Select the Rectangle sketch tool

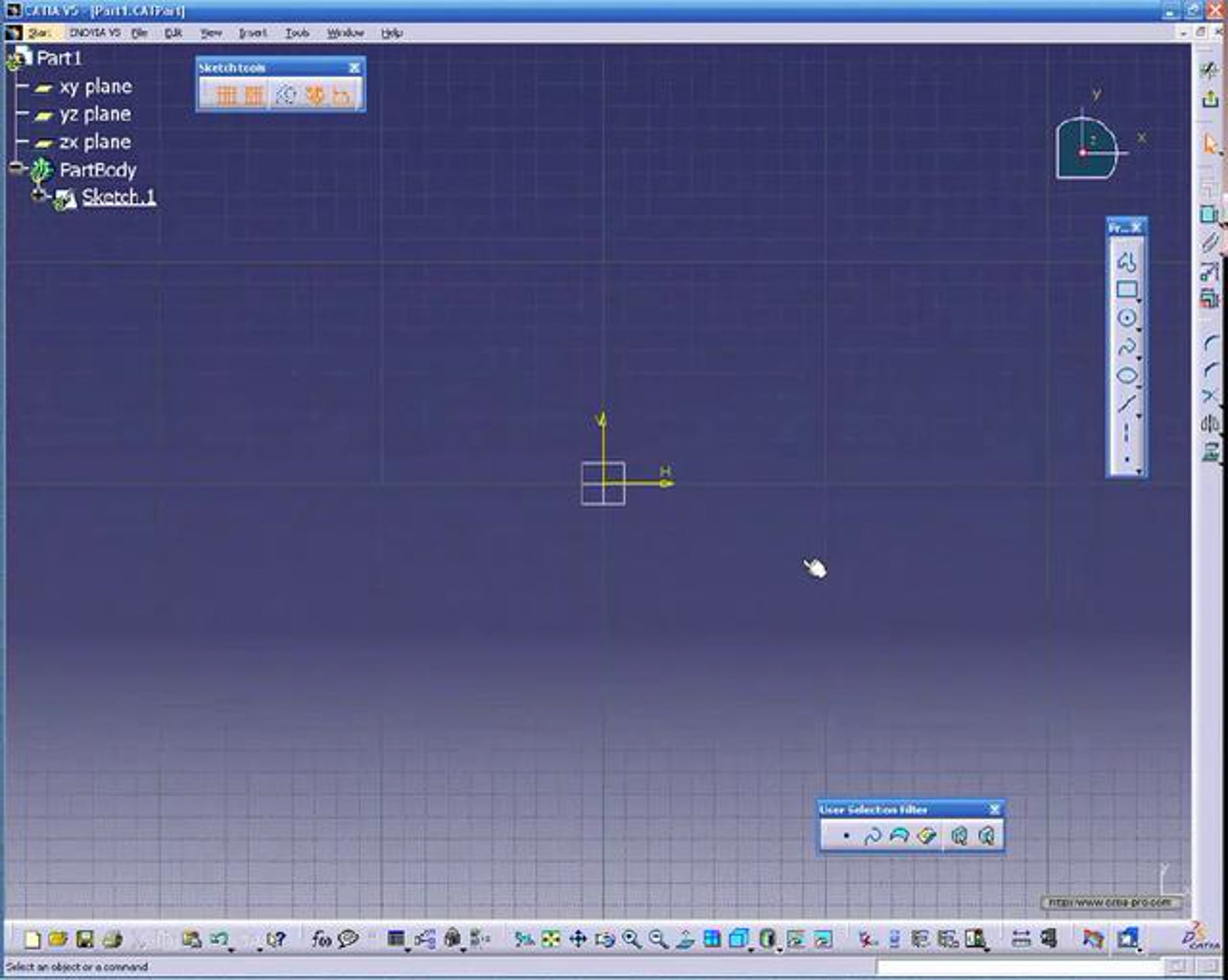coord(1127,290)
